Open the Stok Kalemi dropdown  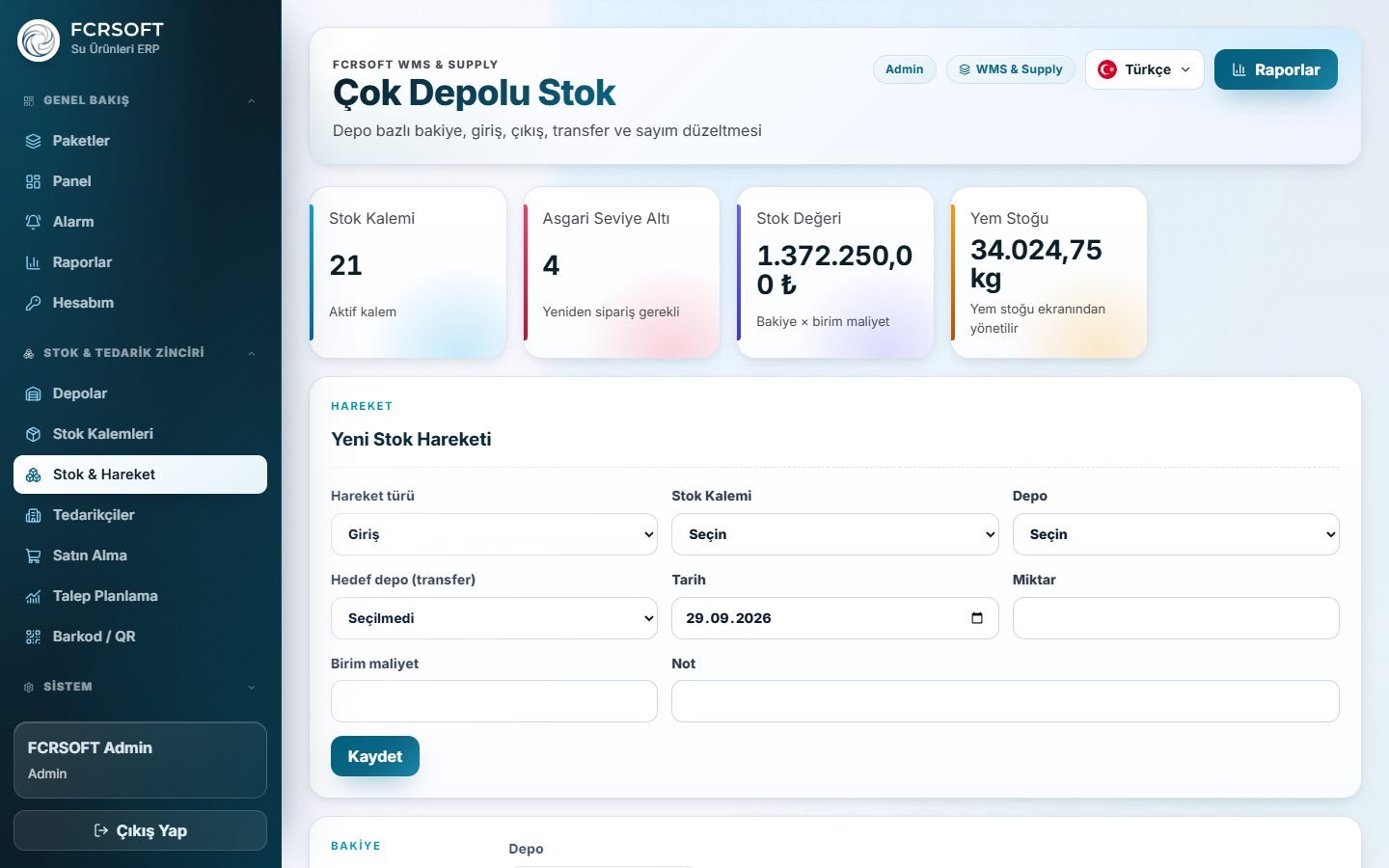[835, 534]
